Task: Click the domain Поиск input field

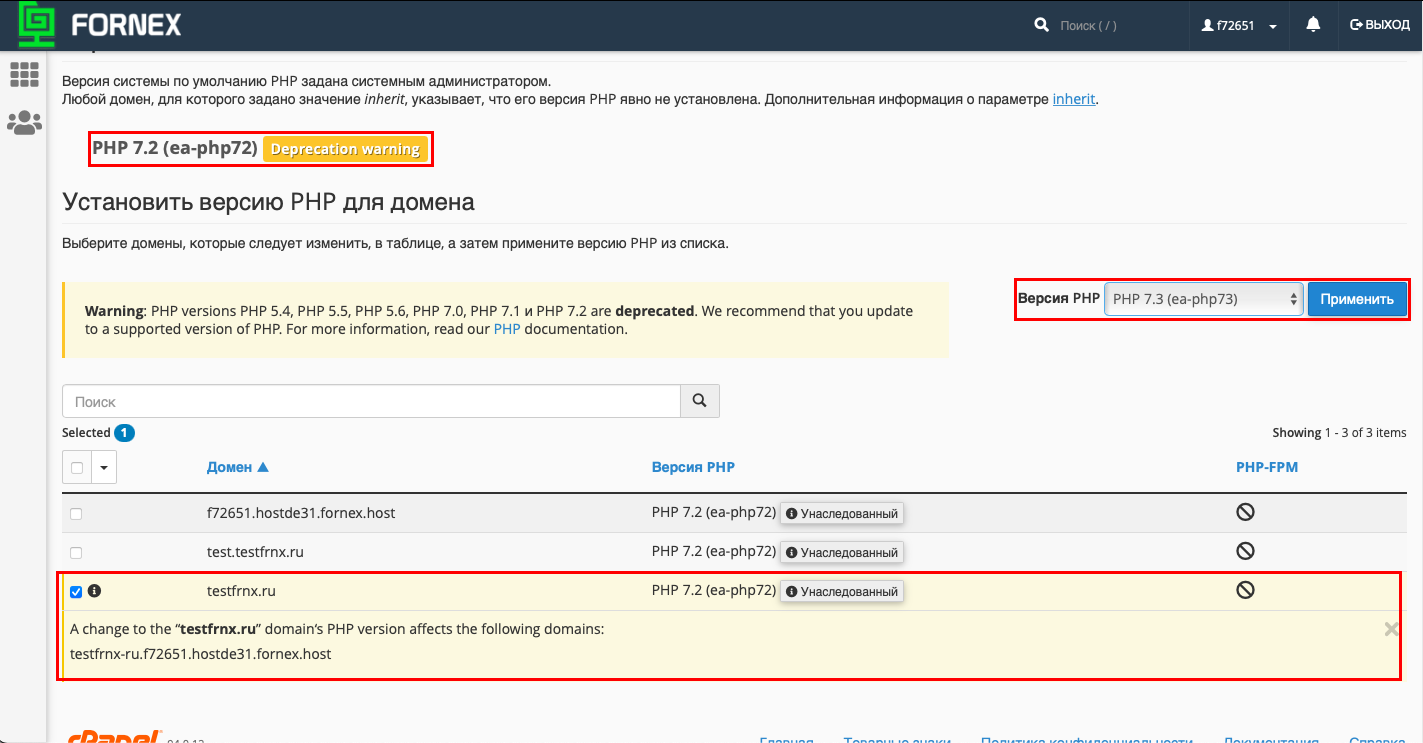Action: point(372,401)
